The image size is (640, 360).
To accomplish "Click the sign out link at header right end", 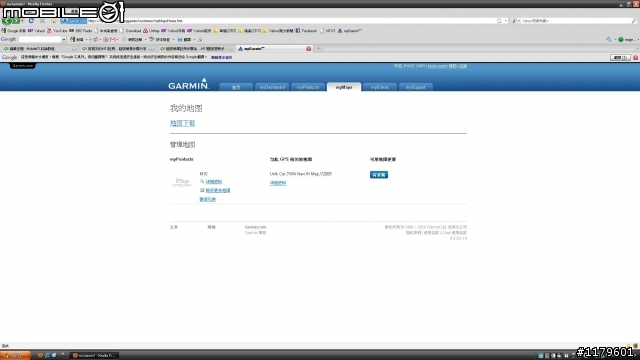I will coord(463,66).
